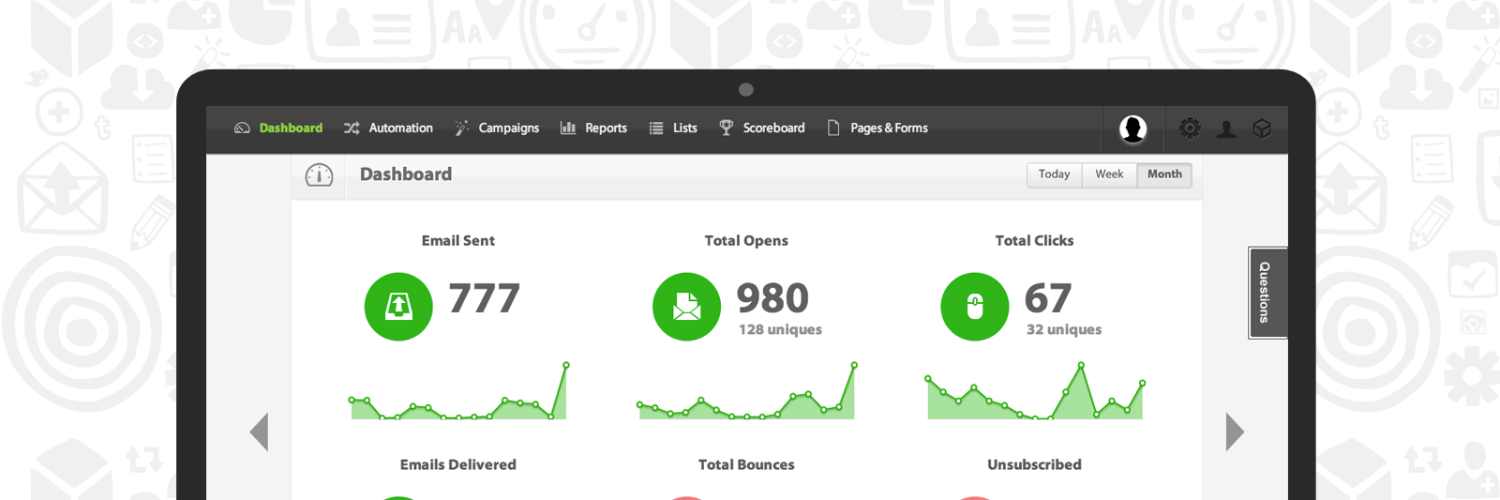Click the 'Total Clicks' heading

coord(1034,240)
